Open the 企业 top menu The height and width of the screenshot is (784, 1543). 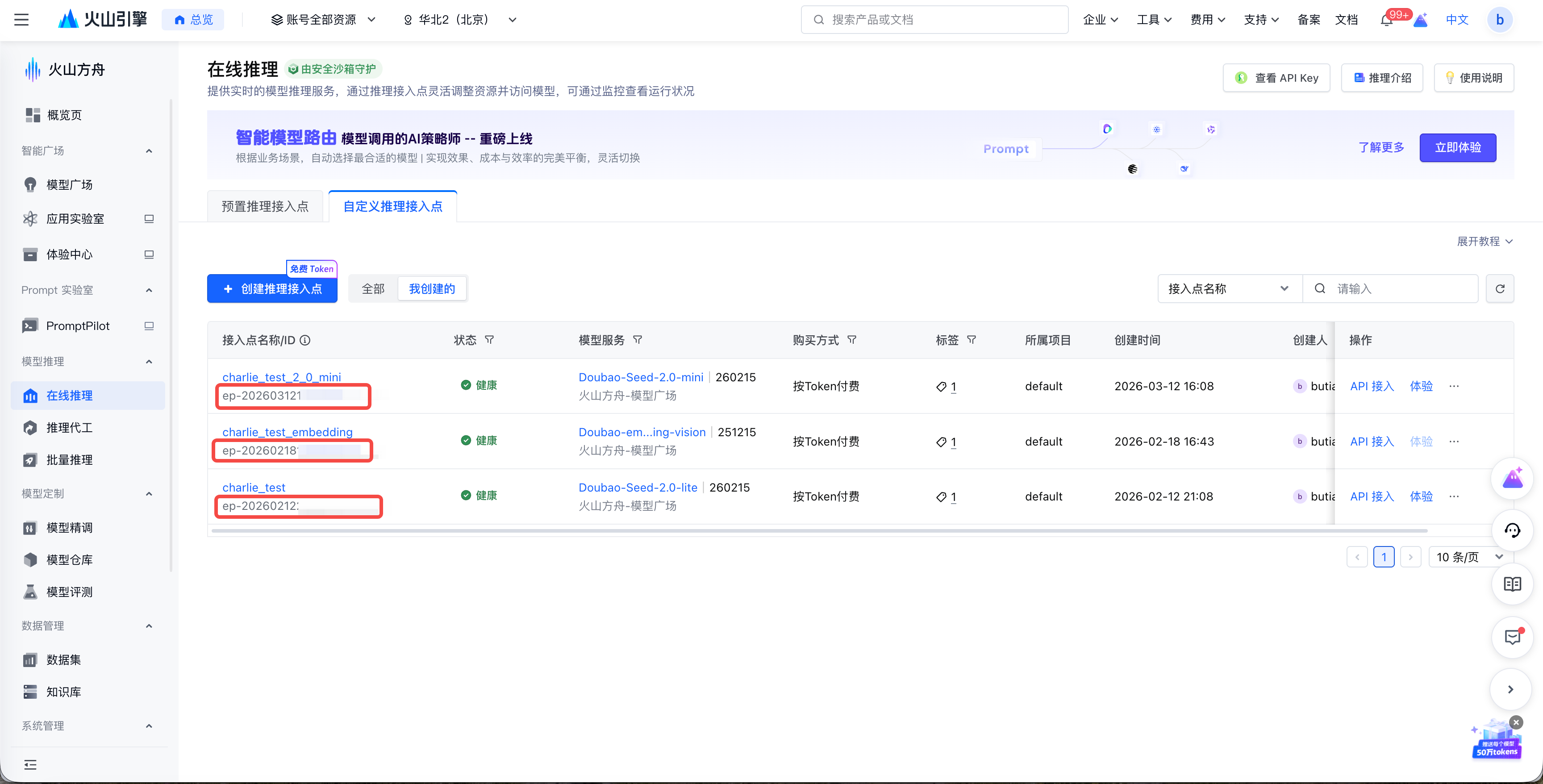(x=1101, y=20)
